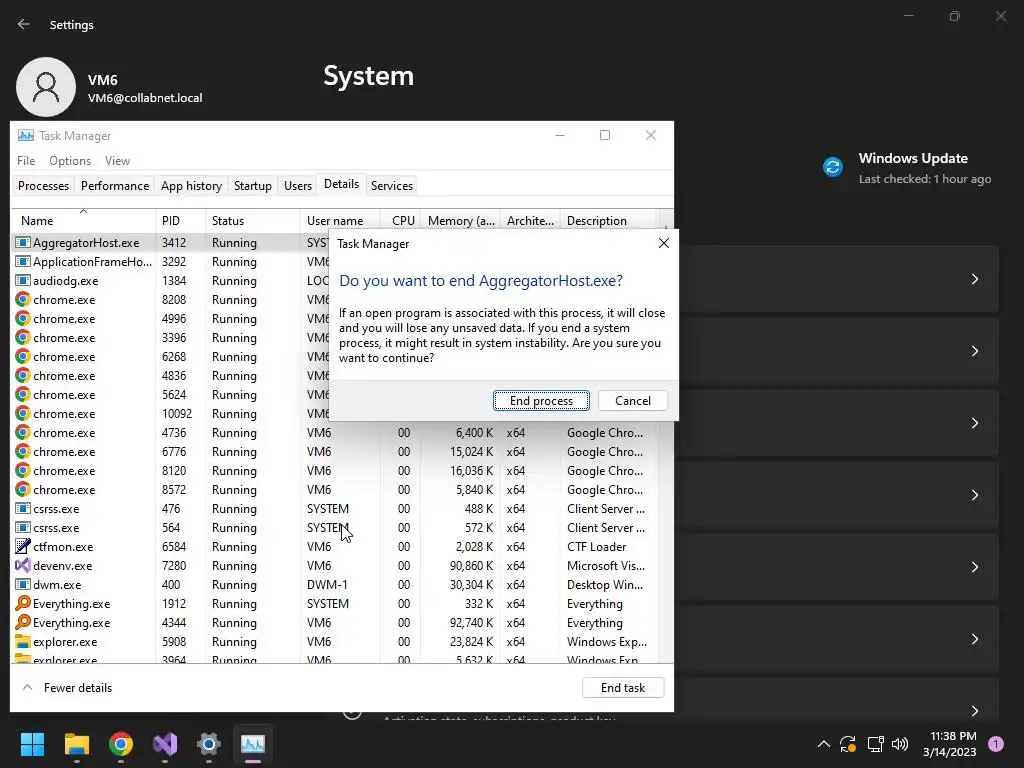
Task: Select the ApplicationFrameHost process icon
Action: click(23, 261)
